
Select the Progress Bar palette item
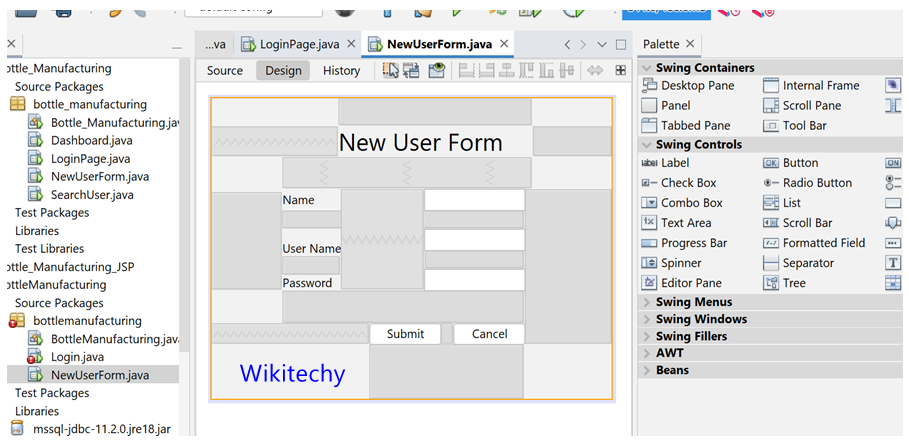pyautogui.click(x=693, y=243)
